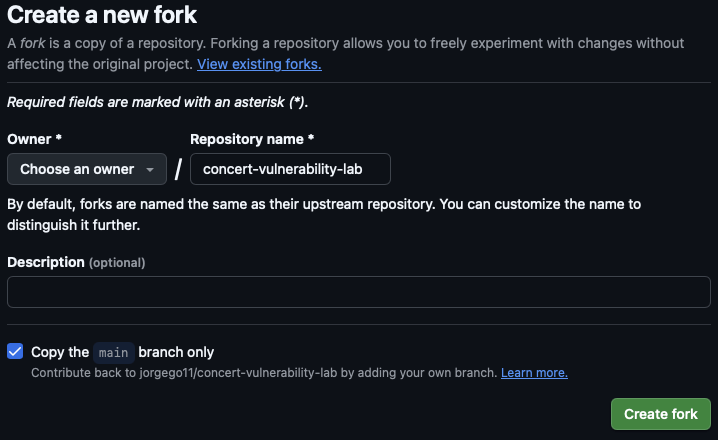The width and height of the screenshot is (718, 440).
Task: Uncheck the copy main branch only checkbox
Action: [15, 351]
